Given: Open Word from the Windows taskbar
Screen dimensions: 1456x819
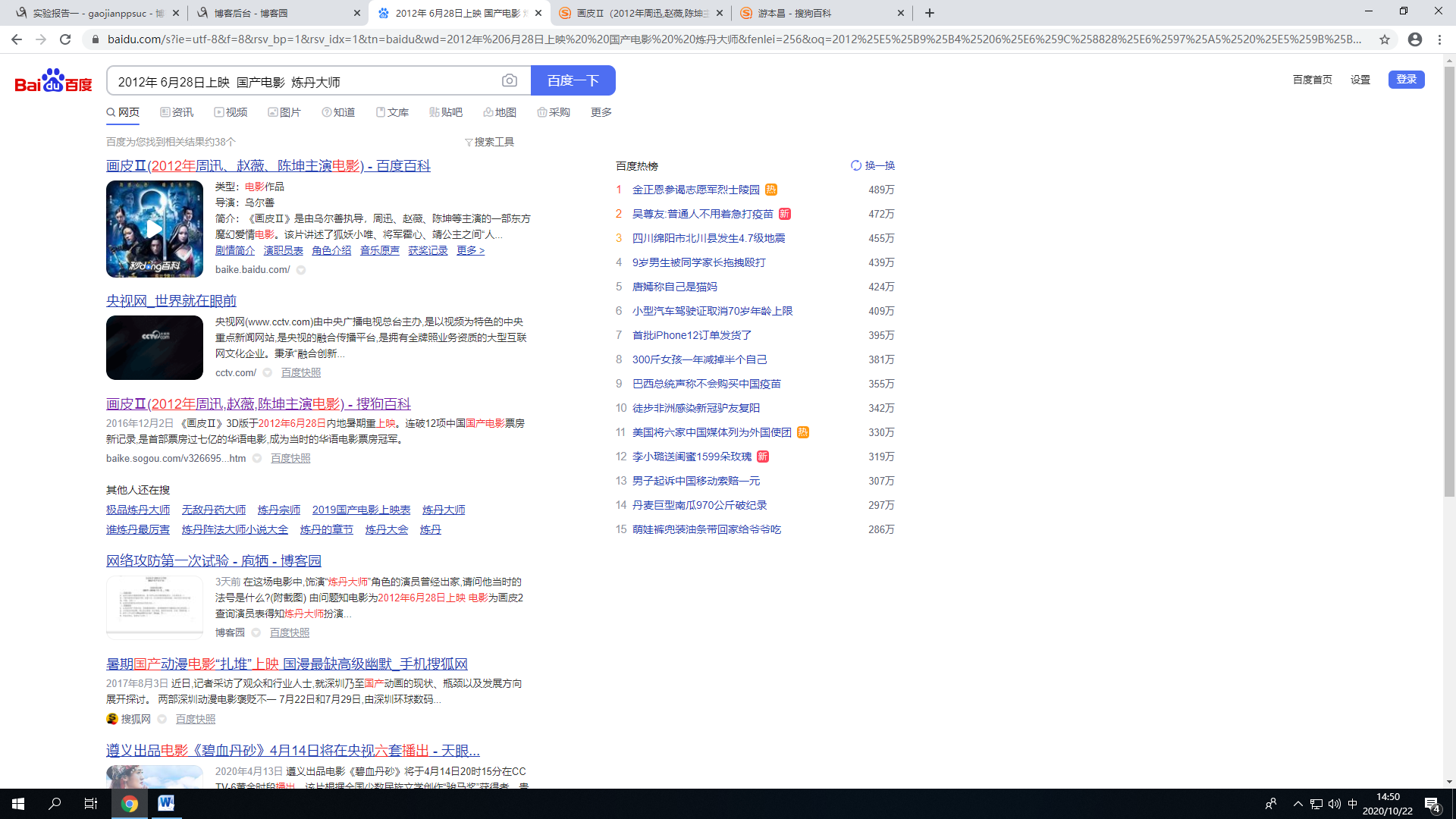Looking at the screenshot, I should (x=166, y=803).
